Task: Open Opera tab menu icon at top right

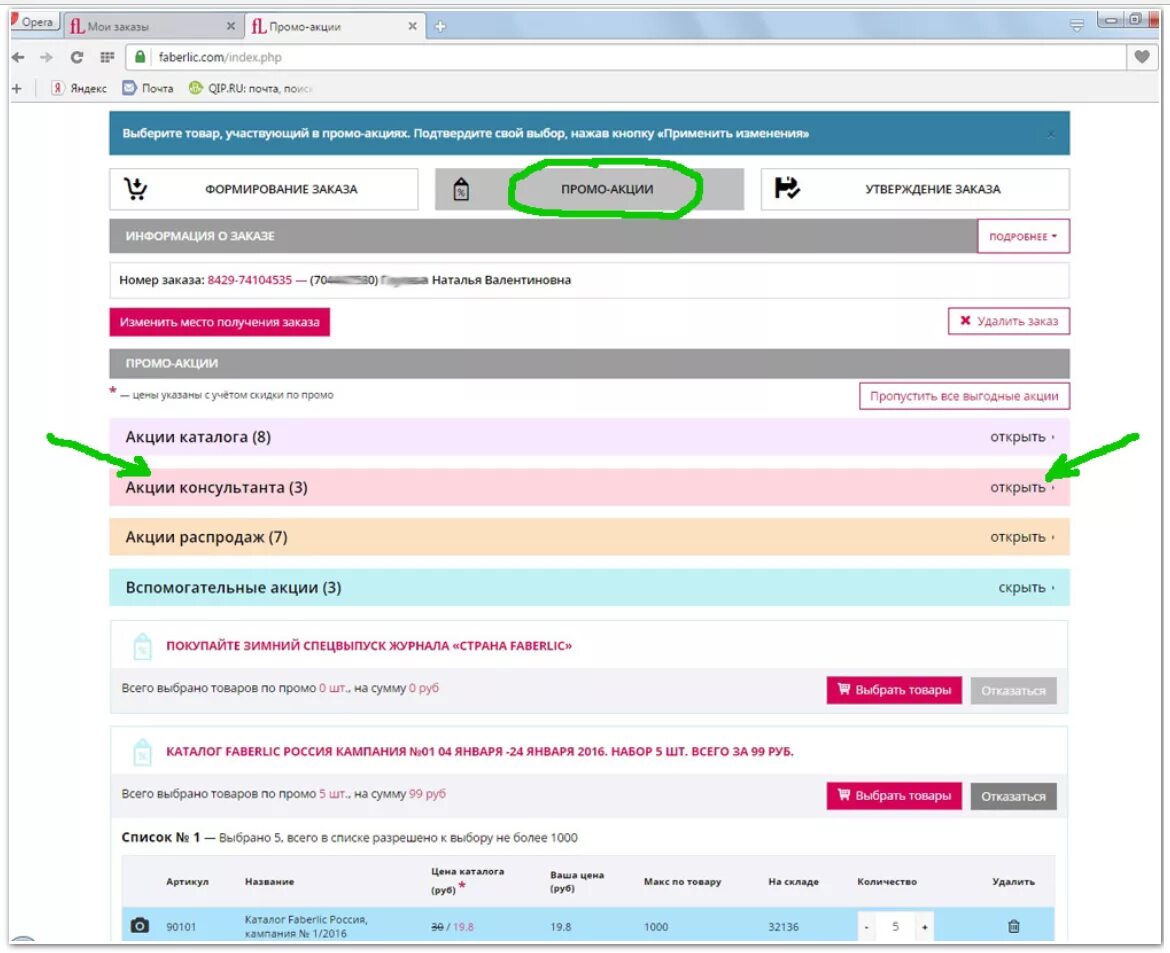Action: click(x=1077, y=26)
